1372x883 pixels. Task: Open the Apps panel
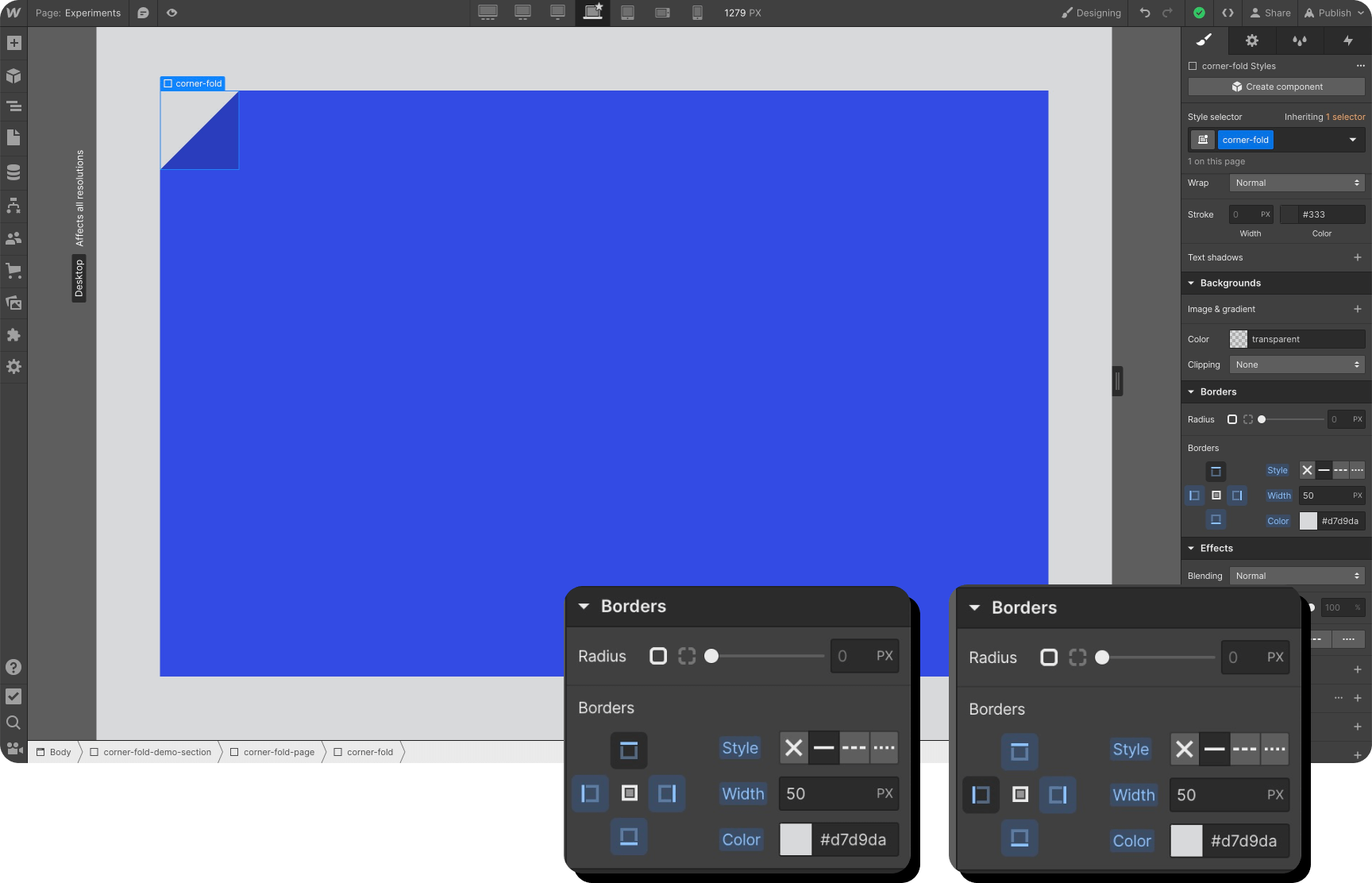[13, 335]
